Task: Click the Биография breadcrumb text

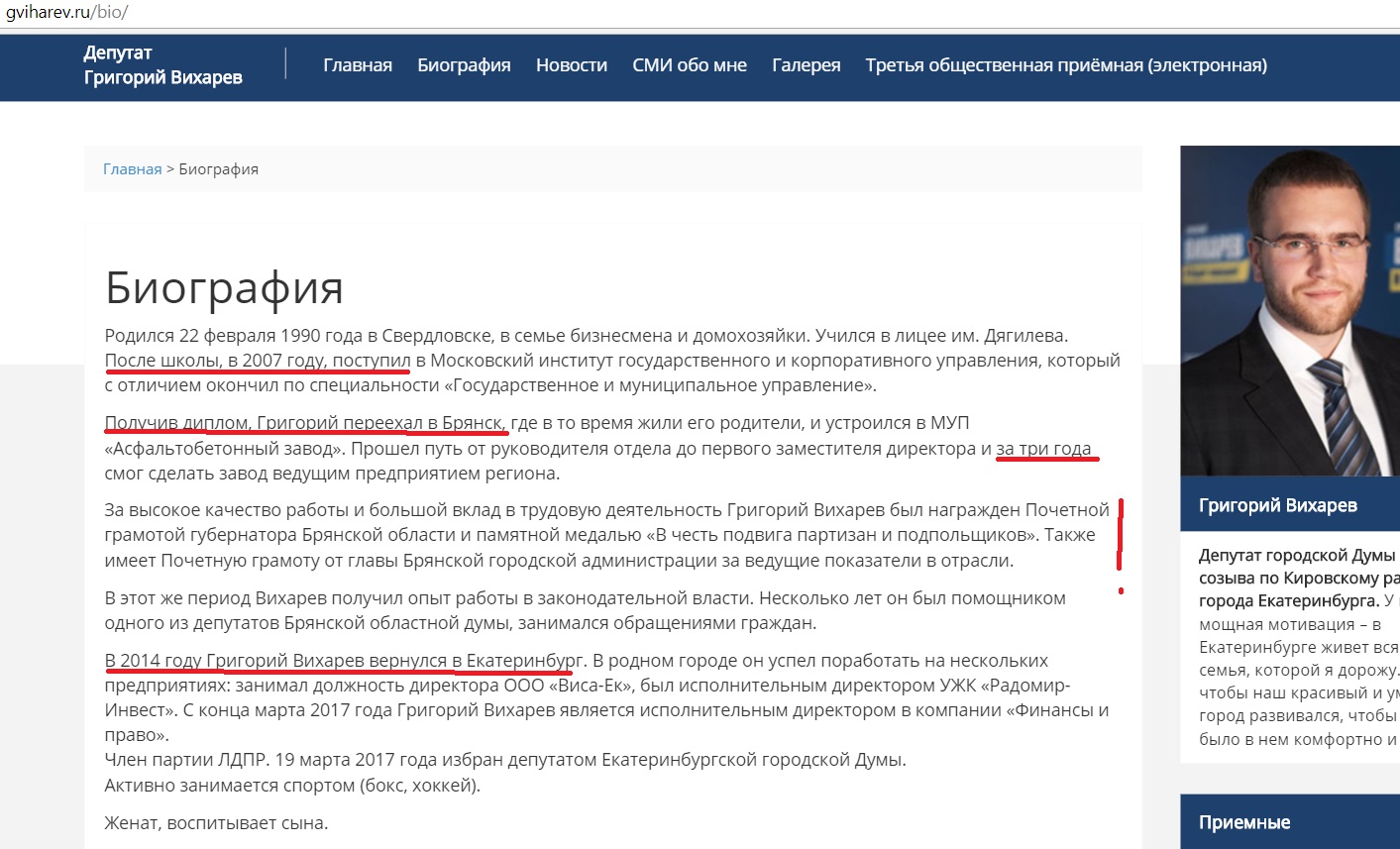Action: point(218,169)
